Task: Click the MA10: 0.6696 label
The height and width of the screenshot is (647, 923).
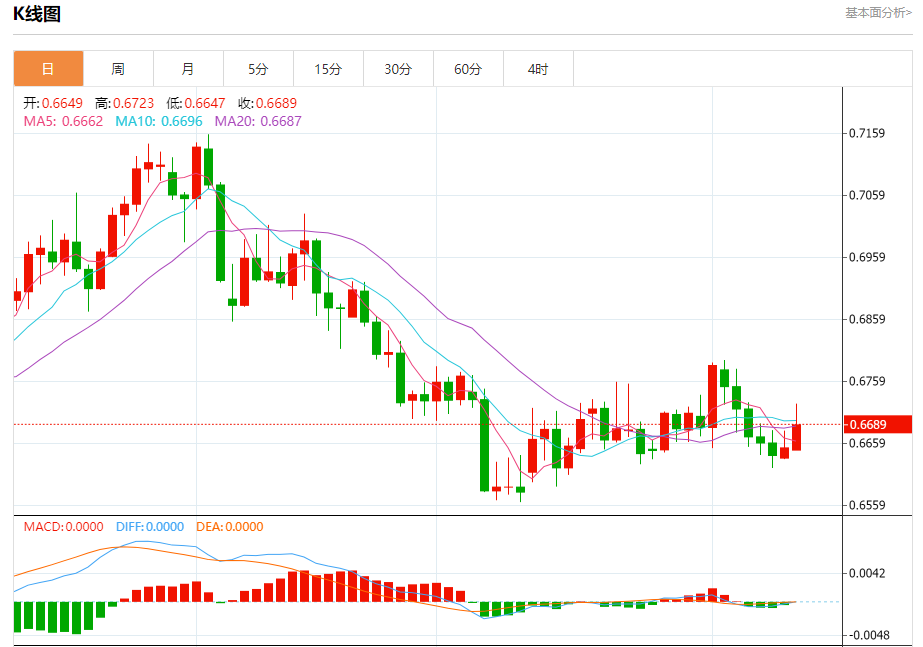Action: (159, 121)
